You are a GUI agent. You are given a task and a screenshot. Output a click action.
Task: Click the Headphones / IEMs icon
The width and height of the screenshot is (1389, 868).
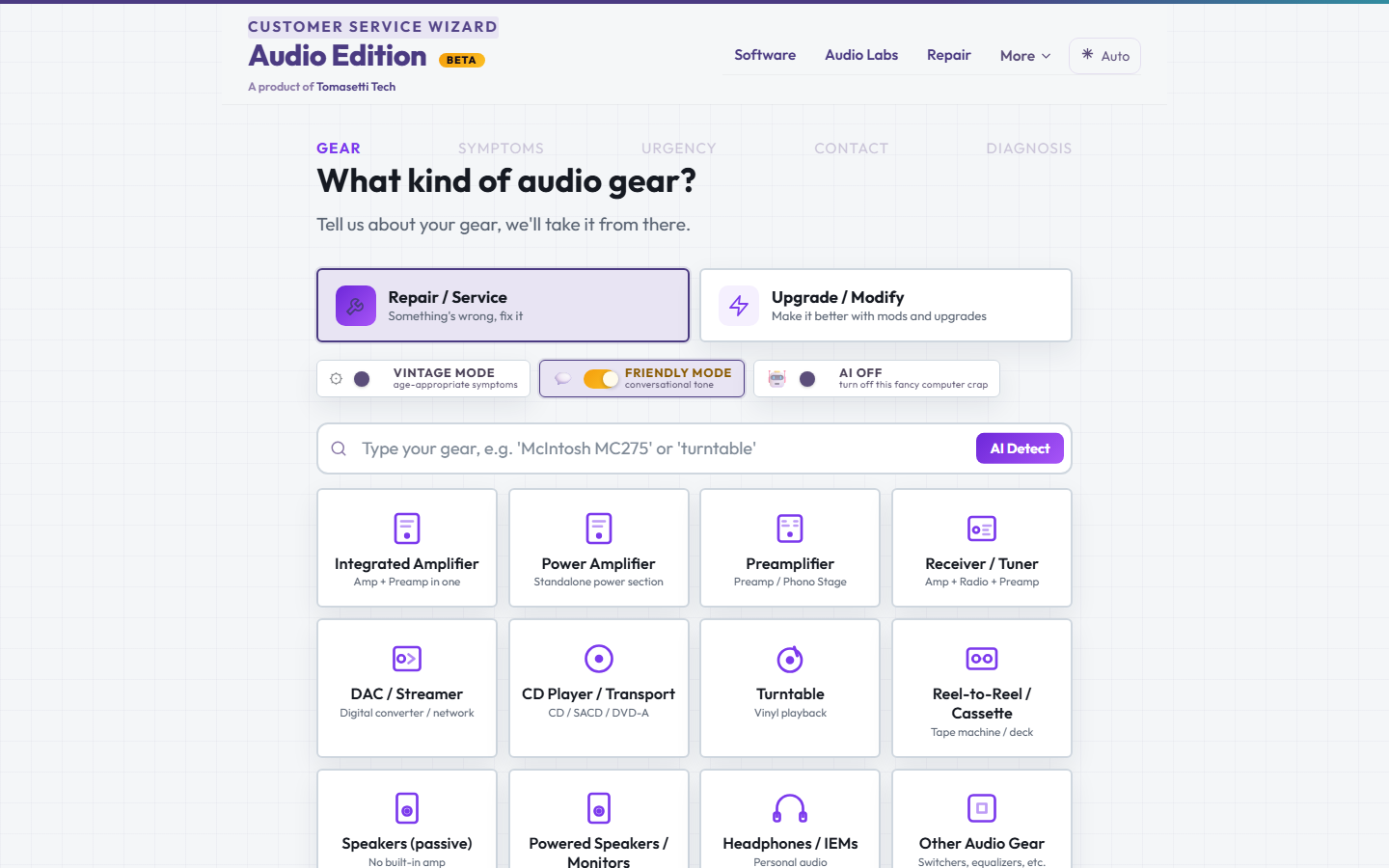(790, 808)
